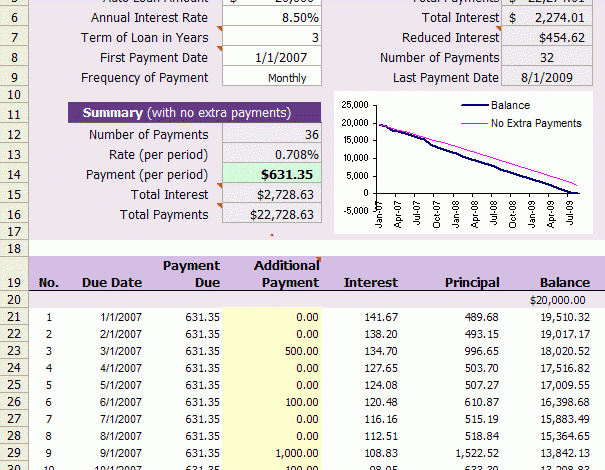Select the 500.00 additional payment cell
The height and width of the screenshot is (470, 605).
pyautogui.click(x=272, y=351)
